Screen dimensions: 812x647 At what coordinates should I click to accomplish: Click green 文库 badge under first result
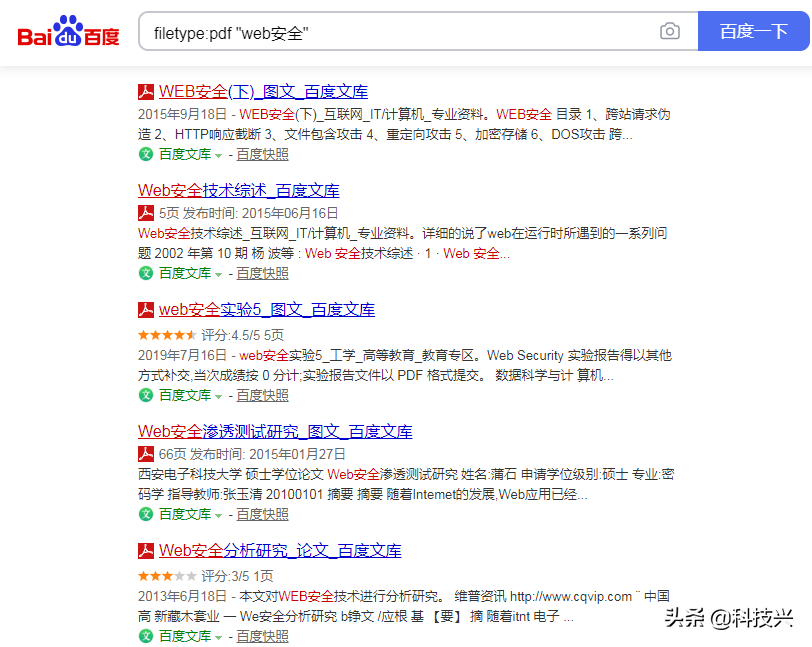[x=146, y=154]
